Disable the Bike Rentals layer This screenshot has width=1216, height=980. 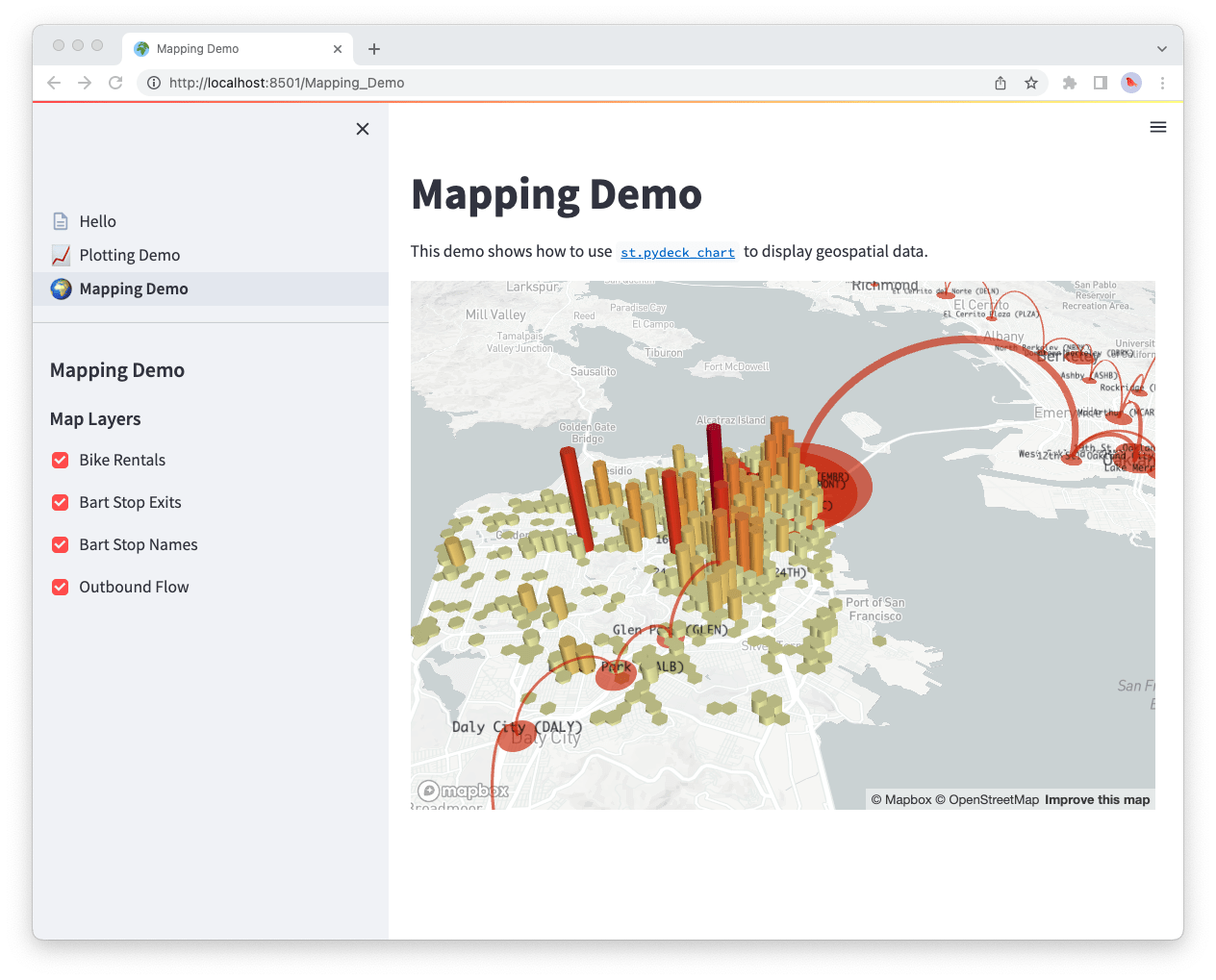click(60, 460)
